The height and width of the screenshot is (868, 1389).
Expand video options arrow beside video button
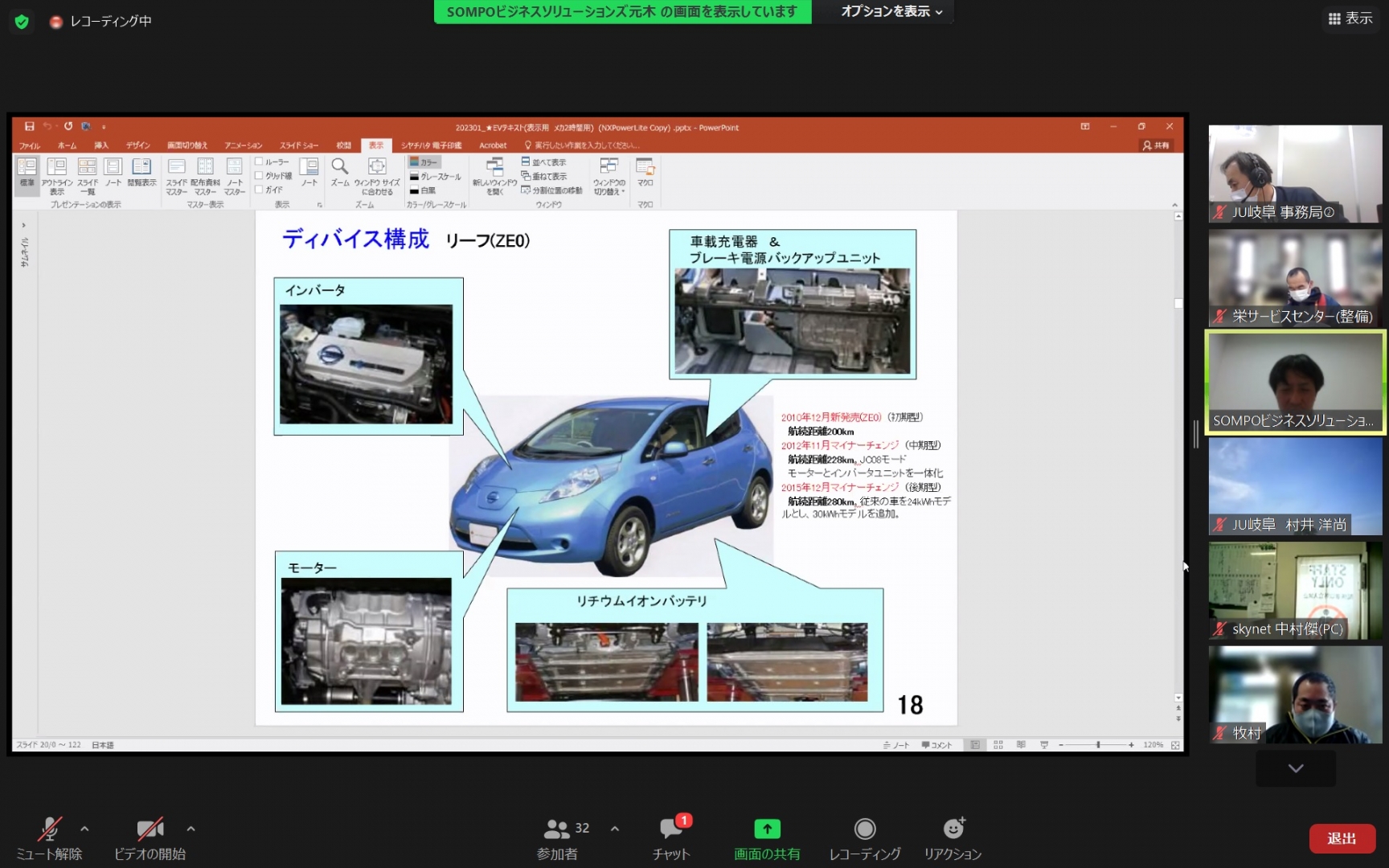click(191, 829)
